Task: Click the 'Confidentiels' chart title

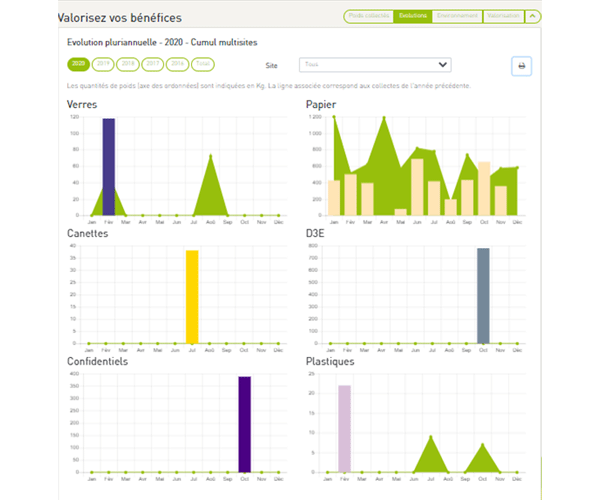Action: coord(98,362)
